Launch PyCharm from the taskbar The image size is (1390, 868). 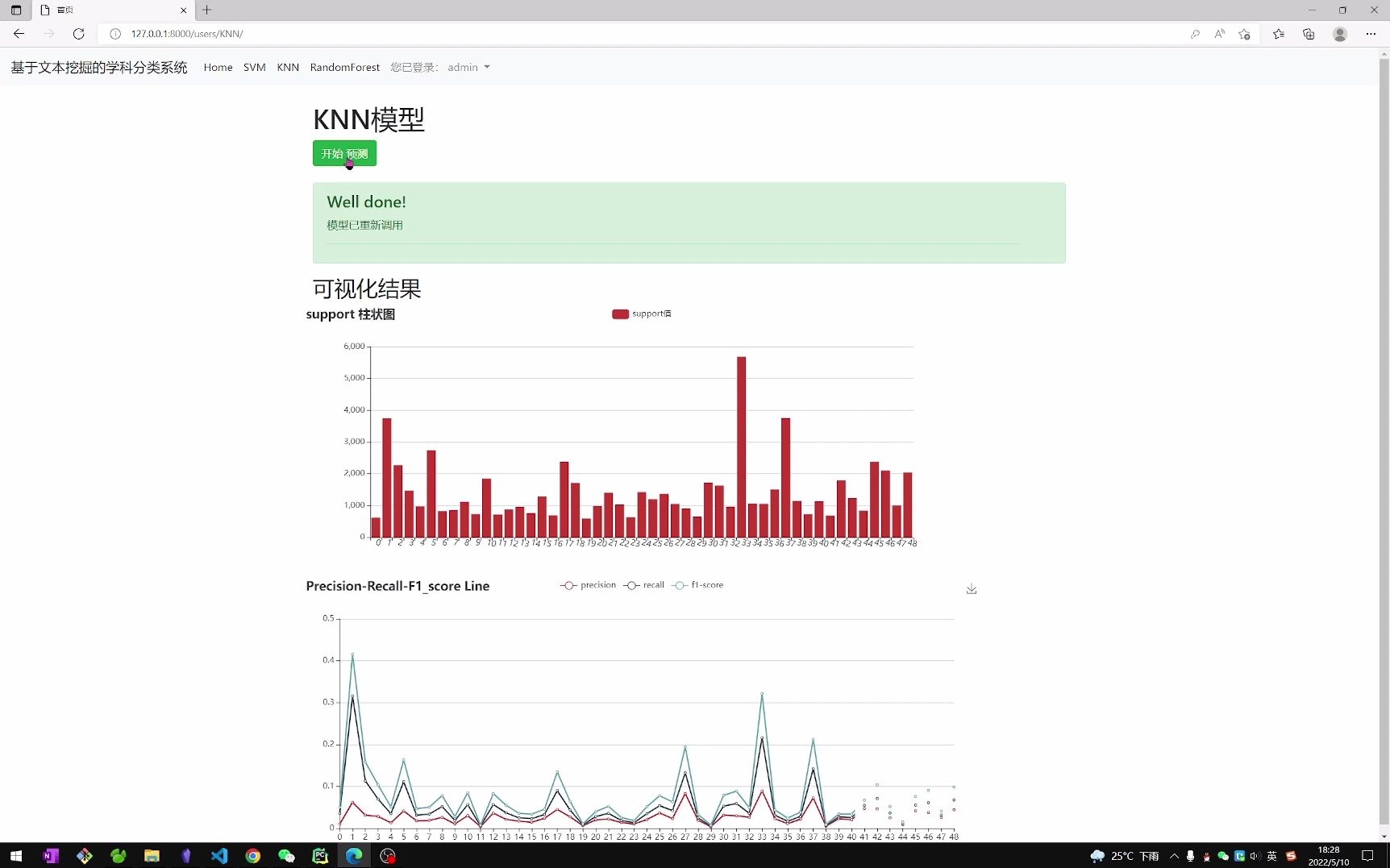(320, 856)
